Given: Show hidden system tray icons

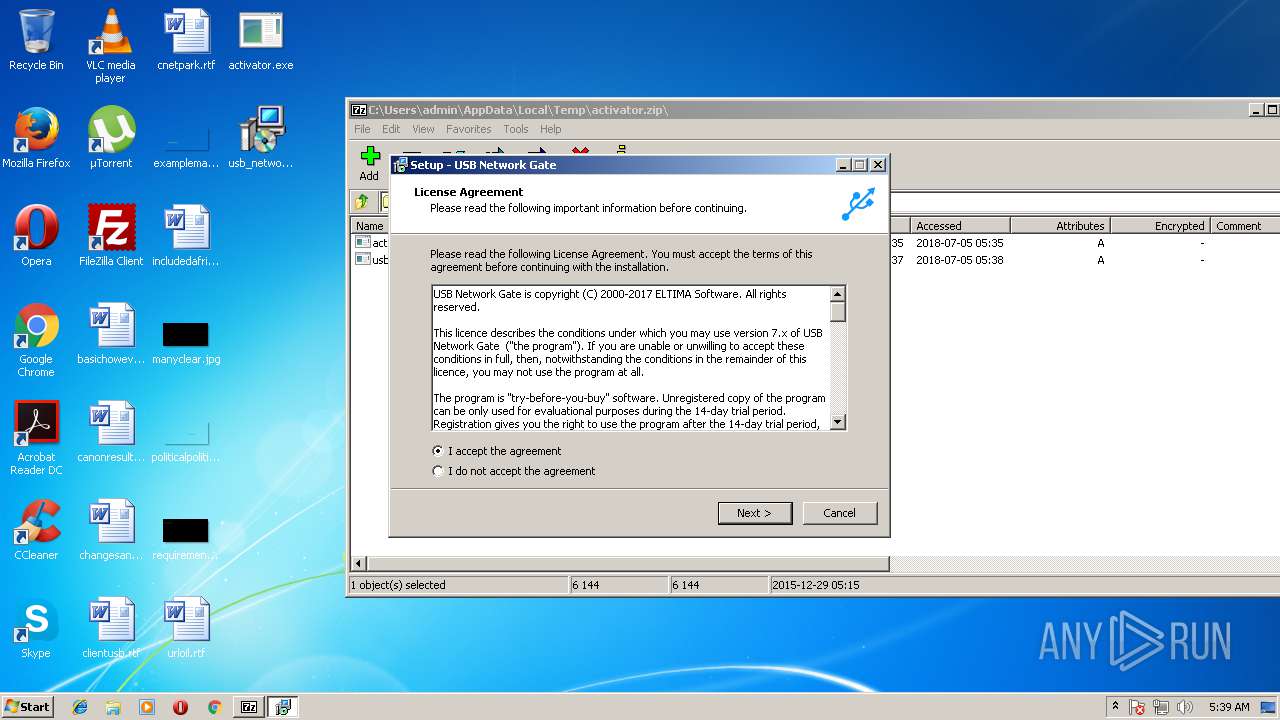Looking at the screenshot, I should click(x=1115, y=707).
